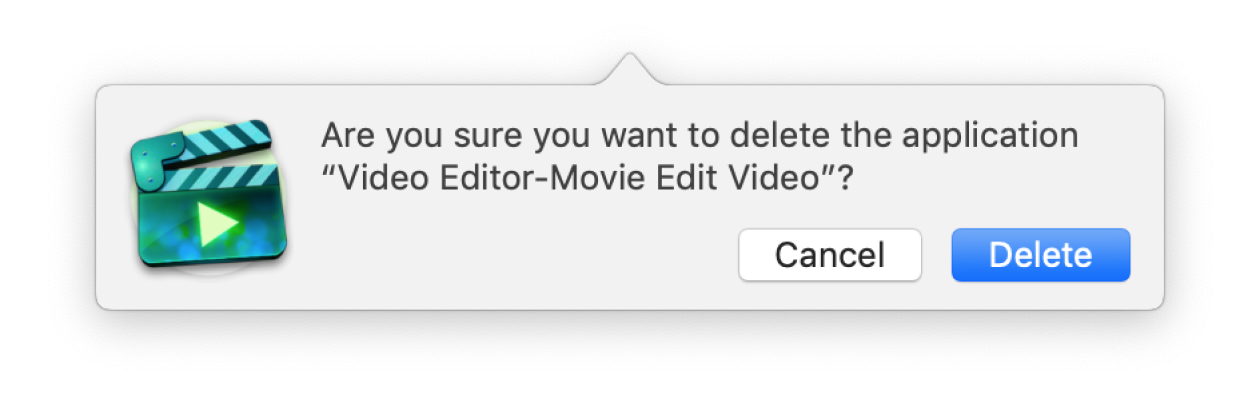1260x417 pixels.
Task: Dismiss the dialog by choosing Cancel
Action: click(830, 255)
